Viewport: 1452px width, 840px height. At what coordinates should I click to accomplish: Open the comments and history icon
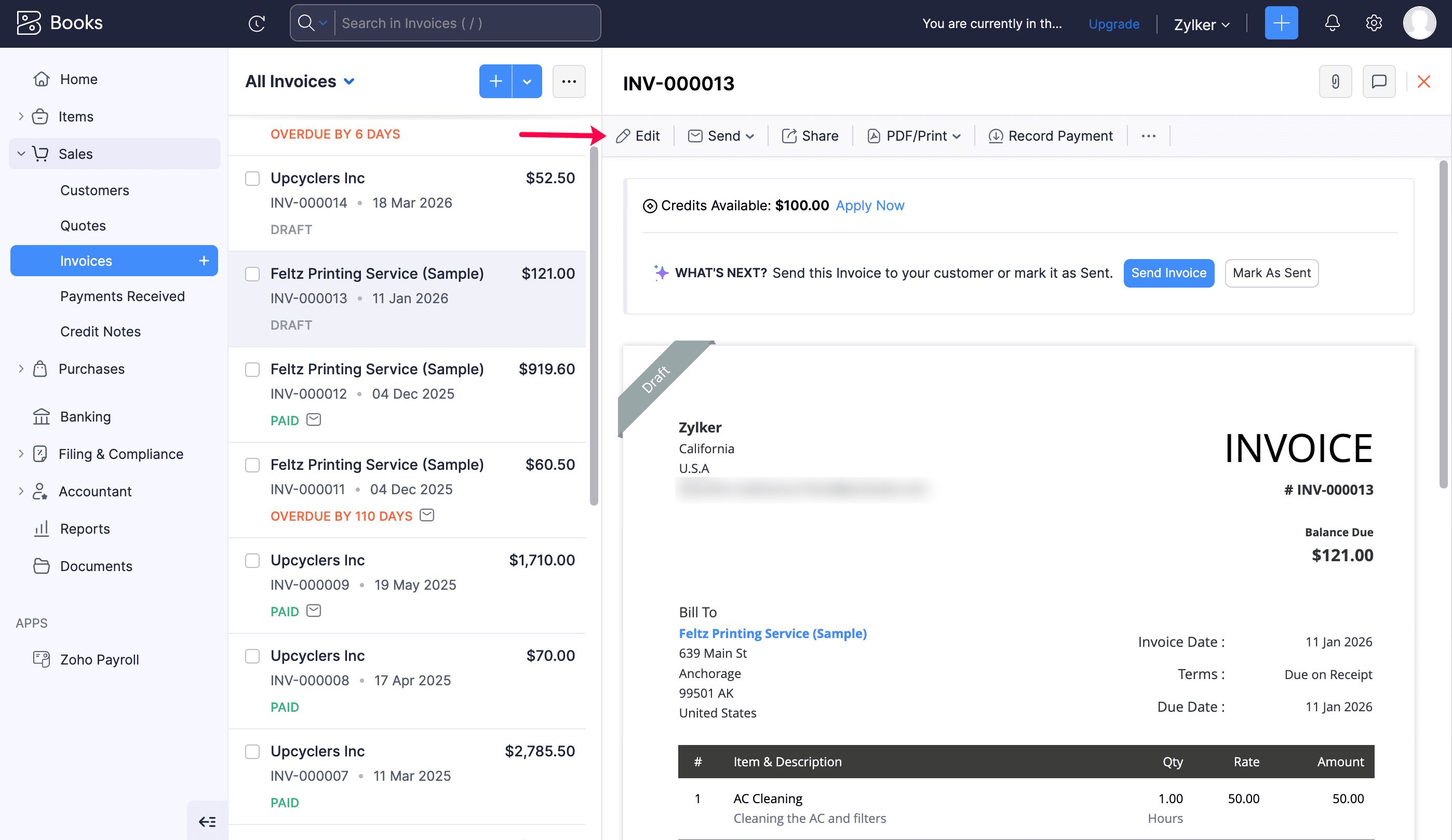(1378, 82)
